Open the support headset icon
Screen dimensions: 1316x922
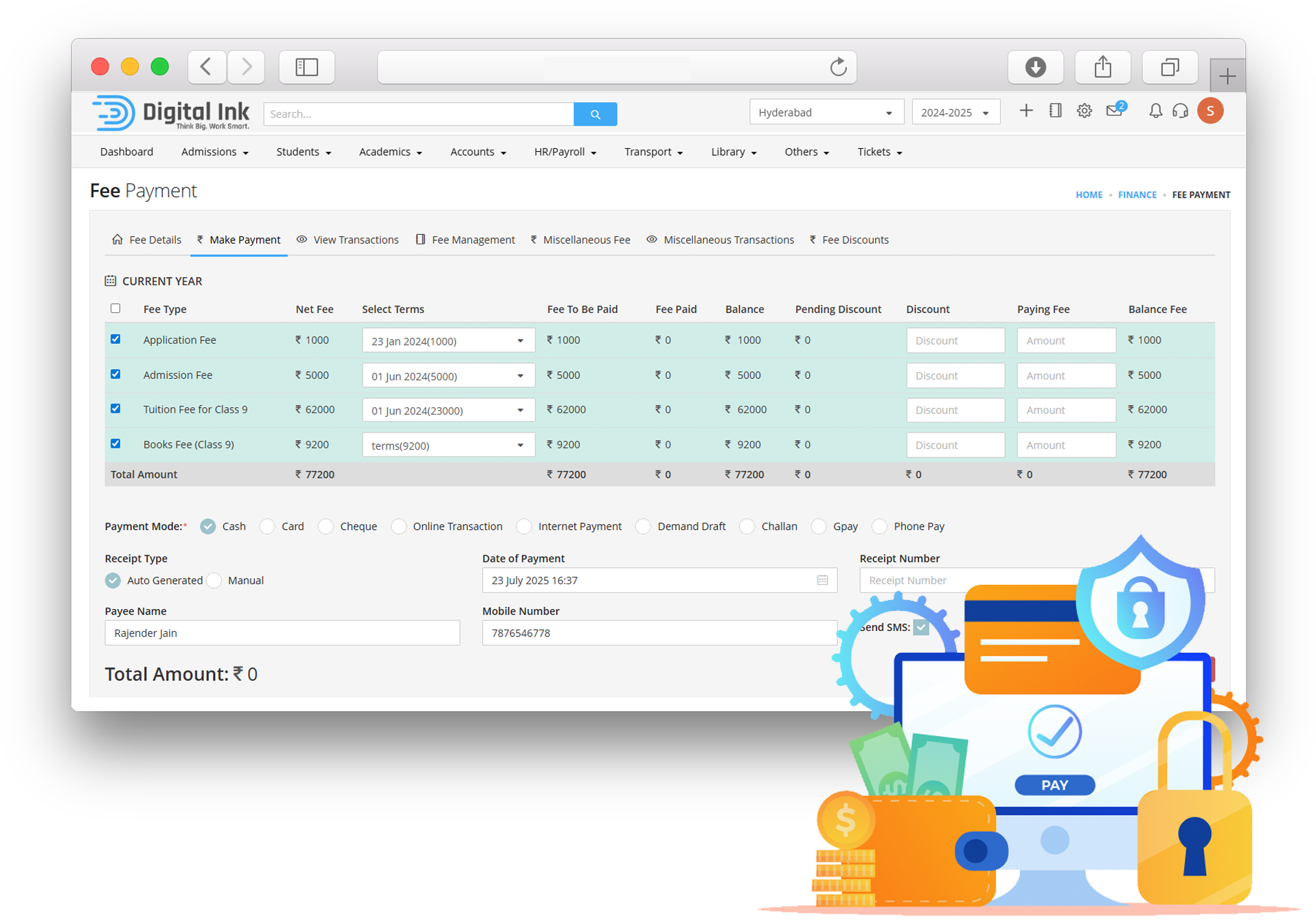tap(1180, 111)
